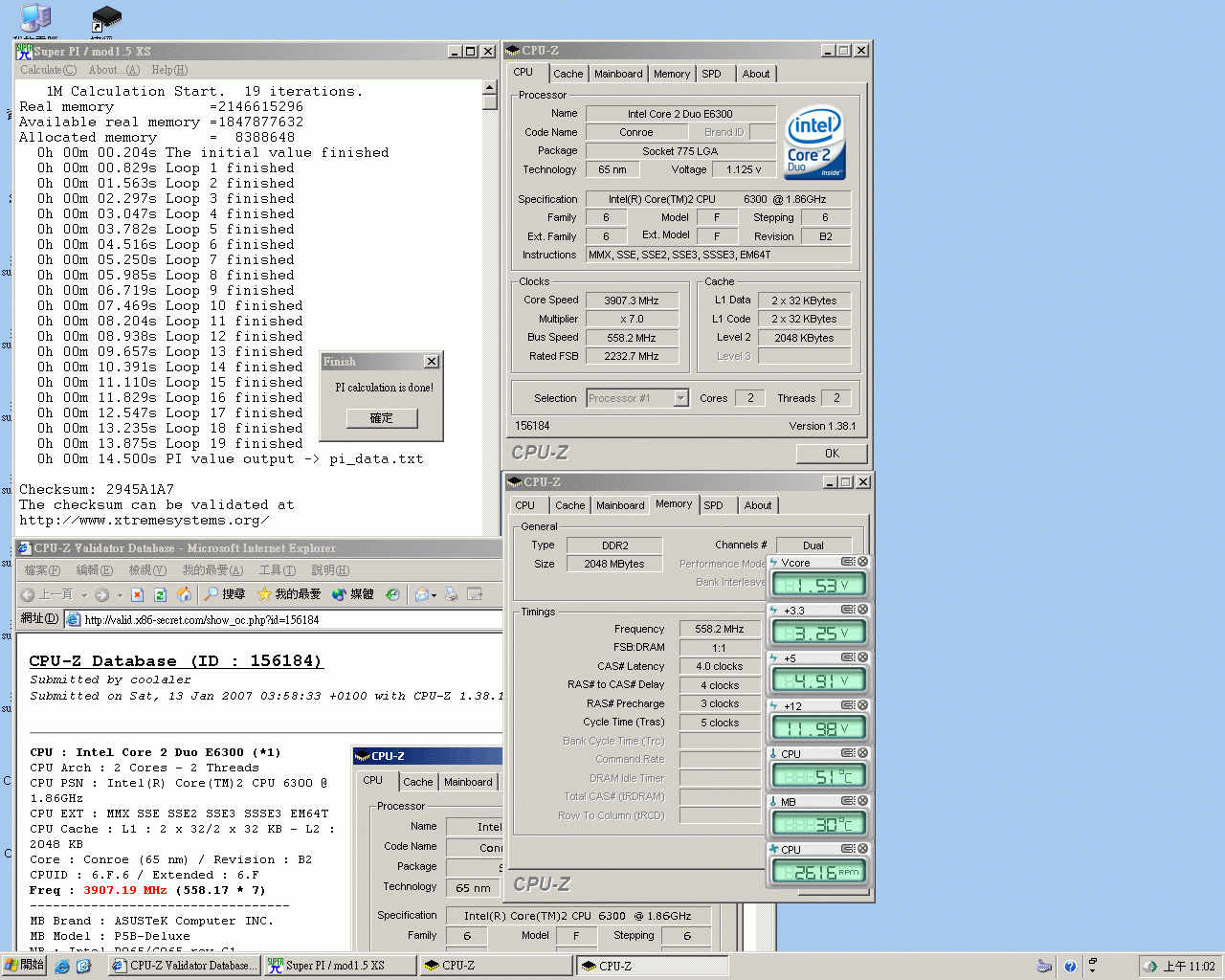Close the +3.3 voltage panel
The width and height of the screenshot is (1225, 980).
(862, 610)
